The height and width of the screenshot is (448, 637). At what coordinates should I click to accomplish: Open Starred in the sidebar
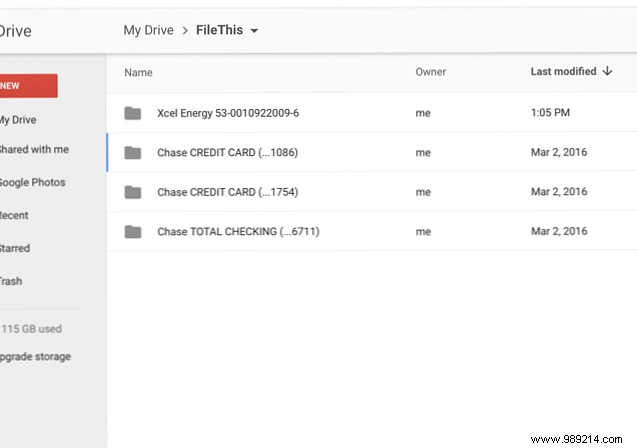point(15,248)
